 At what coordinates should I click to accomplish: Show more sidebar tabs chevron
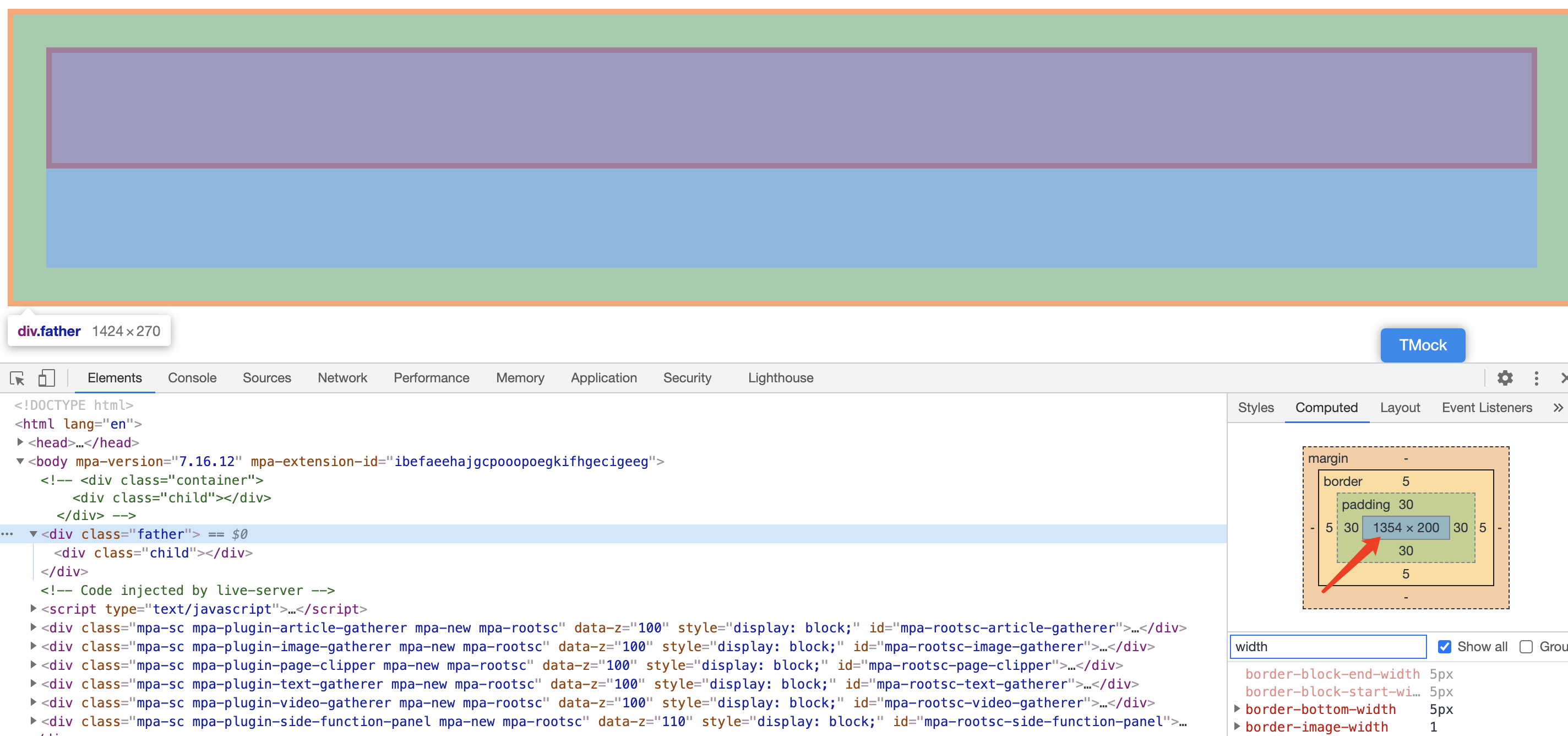pyautogui.click(x=1557, y=408)
